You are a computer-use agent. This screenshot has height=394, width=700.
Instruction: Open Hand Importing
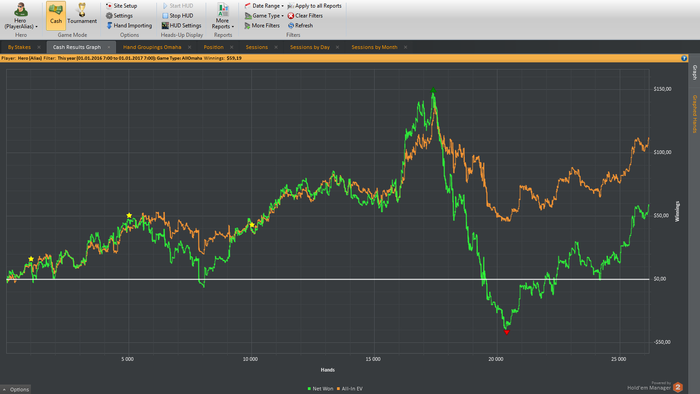[129, 25]
